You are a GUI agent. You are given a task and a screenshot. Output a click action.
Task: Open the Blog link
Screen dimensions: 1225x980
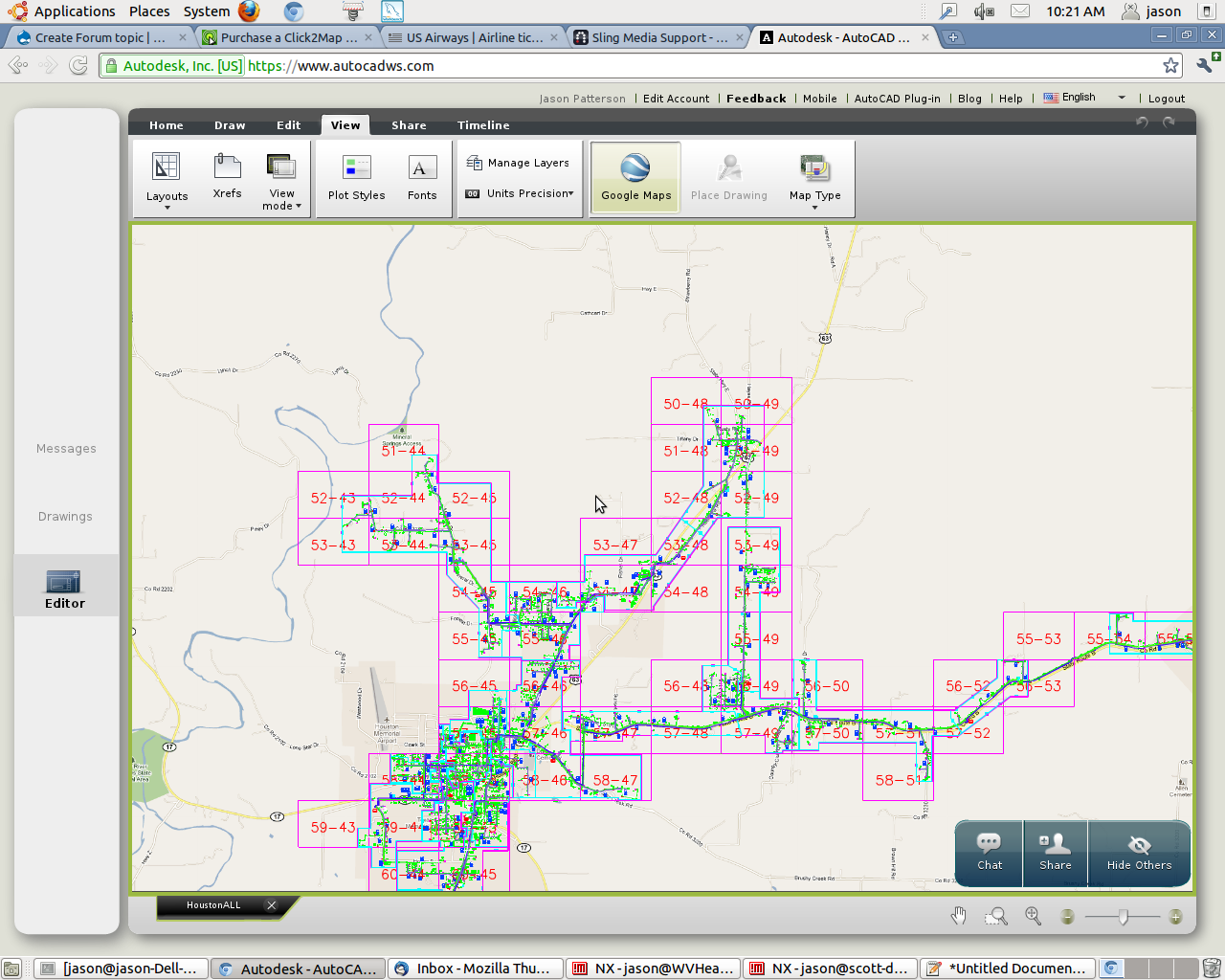pyautogui.click(x=969, y=99)
